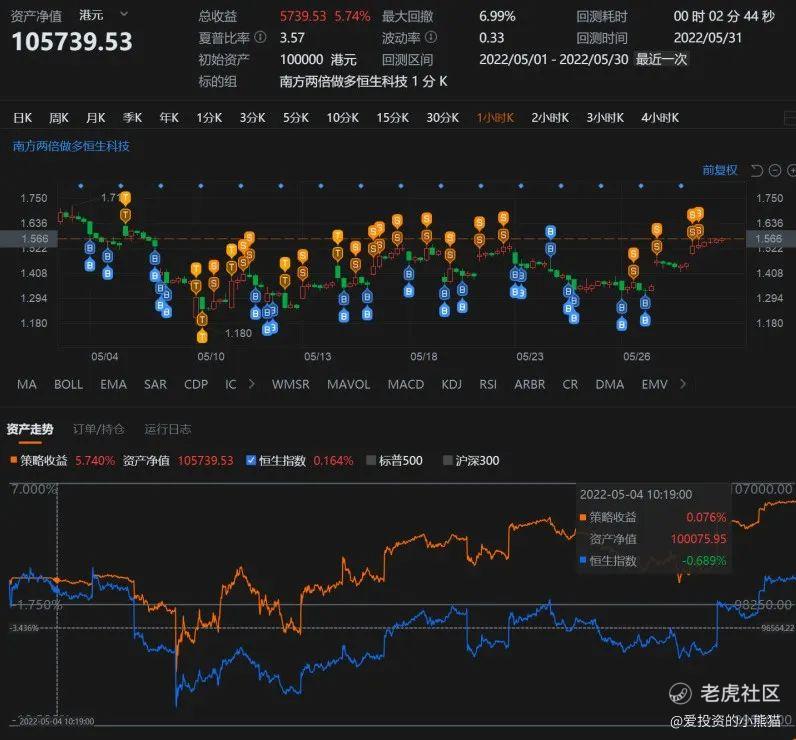Click the undo/reset chart icon
Image resolution: width=796 pixels, height=740 pixels.
757,171
